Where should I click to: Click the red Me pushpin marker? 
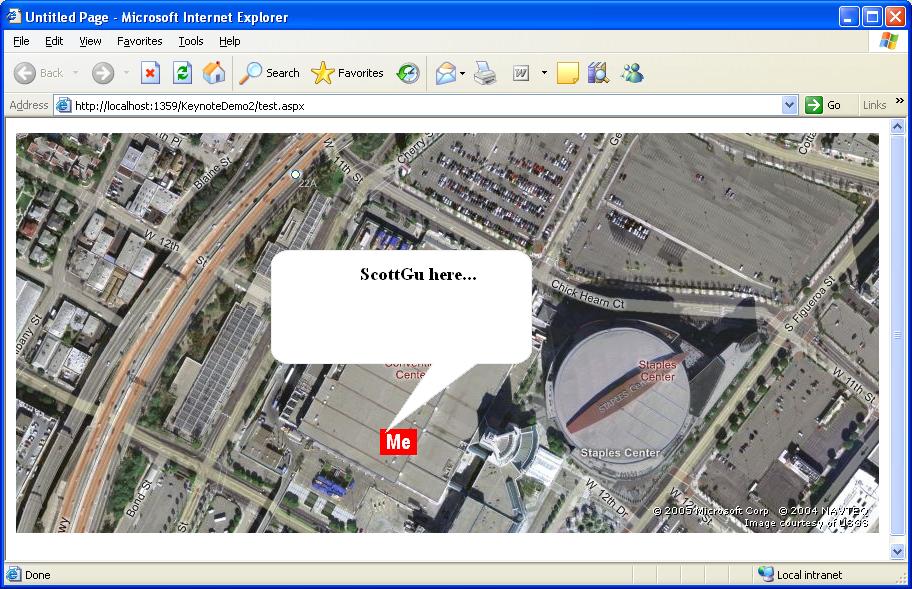coord(398,442)
